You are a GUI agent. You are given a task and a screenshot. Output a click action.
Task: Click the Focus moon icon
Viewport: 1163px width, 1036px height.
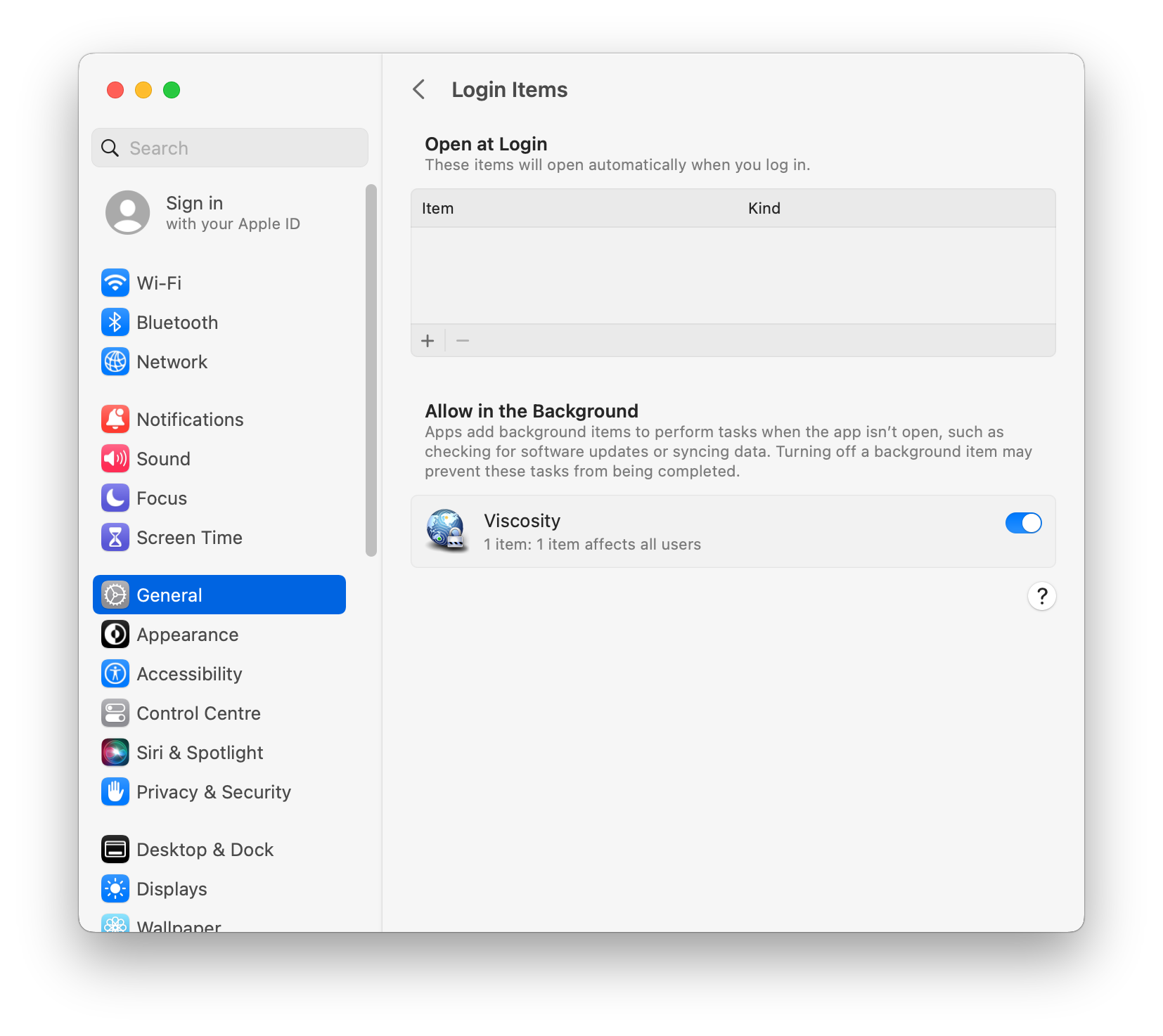point(115,498)
